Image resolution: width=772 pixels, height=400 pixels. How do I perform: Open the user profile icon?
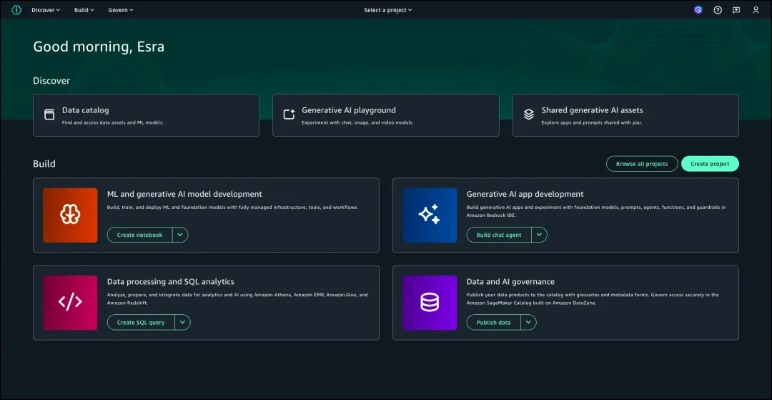[x=755, y=10]
